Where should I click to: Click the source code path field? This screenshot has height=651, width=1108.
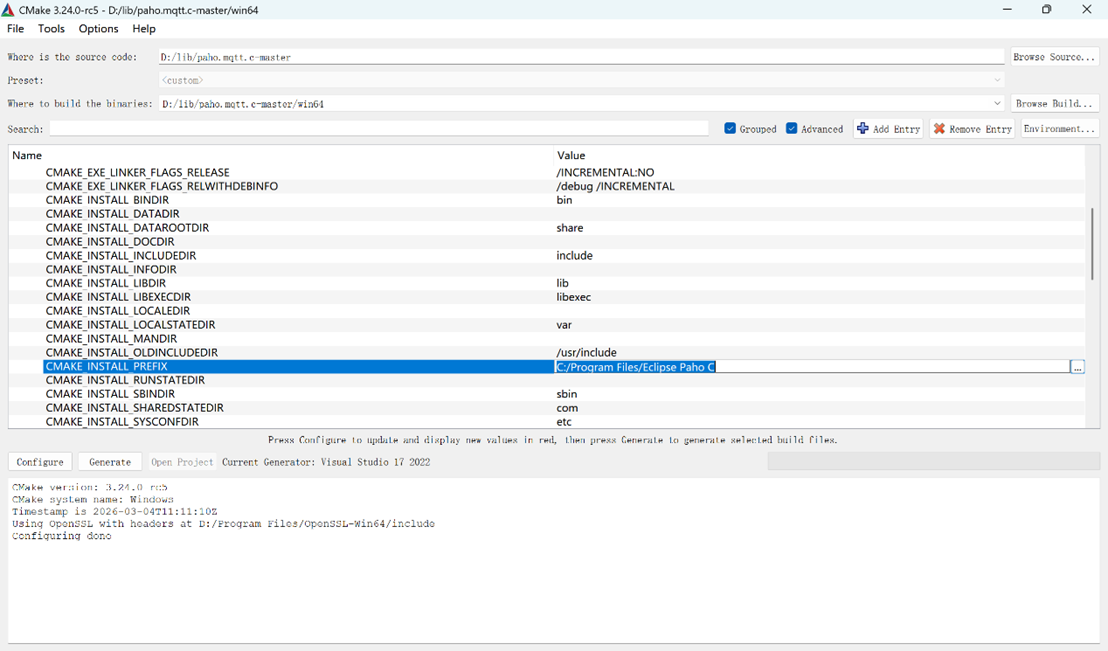(581, 57)
